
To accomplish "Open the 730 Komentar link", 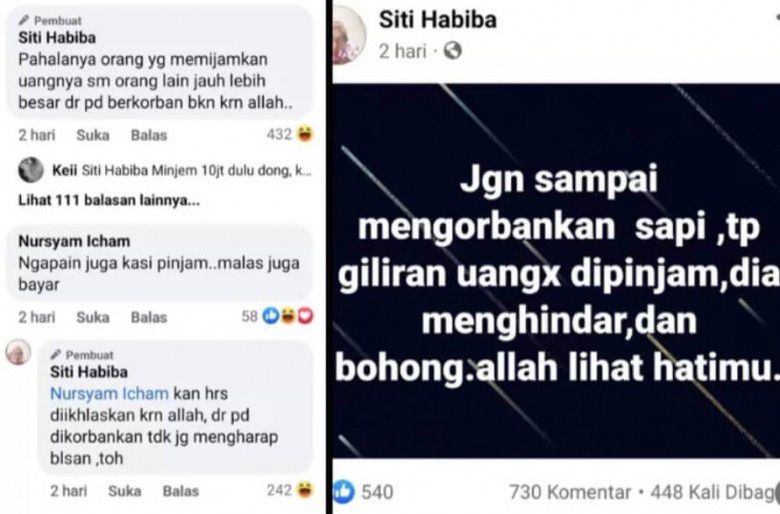I will click(570, 492).
